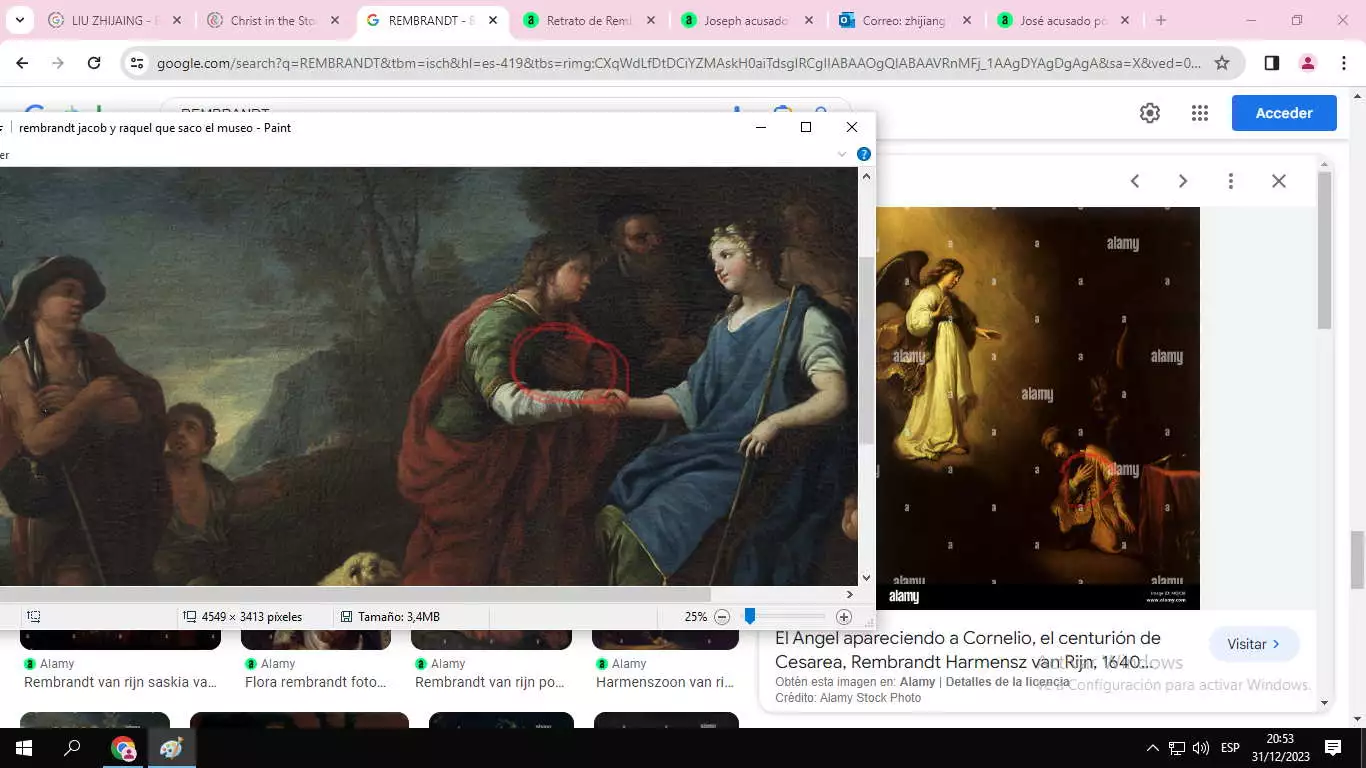Switch to the Joseph acusado tab
The height and width of the screenshot is (768, 1366).
pos(746,20)
